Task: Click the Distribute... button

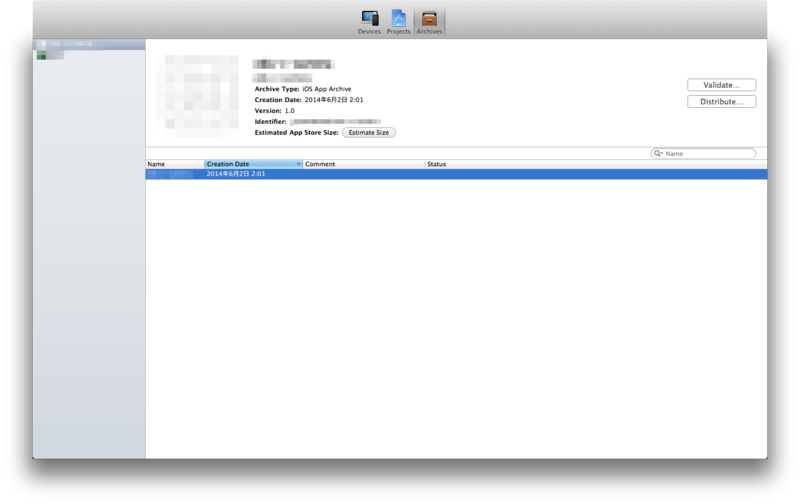Action: click(x=721, y=102)
